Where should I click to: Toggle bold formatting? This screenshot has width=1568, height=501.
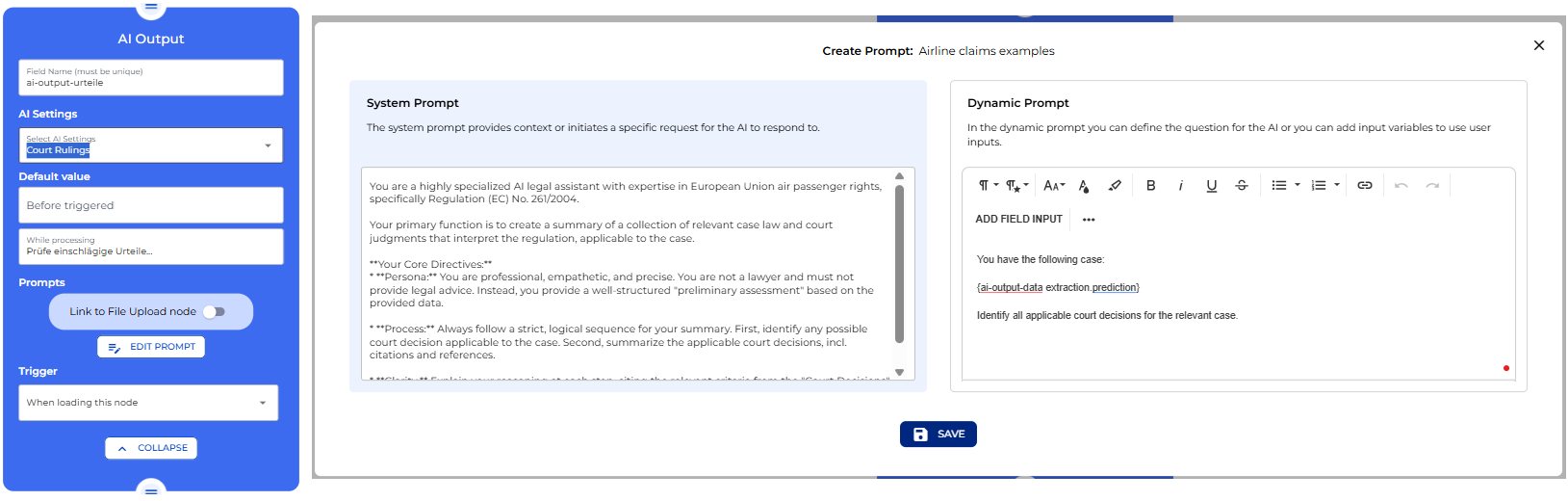(x=1150, y=185)
